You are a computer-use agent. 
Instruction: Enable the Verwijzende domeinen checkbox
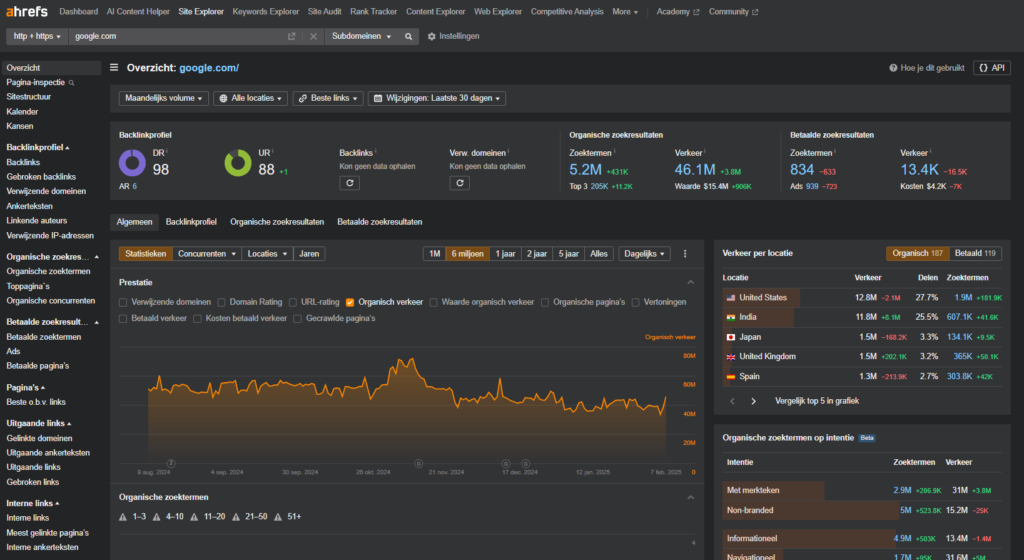point(123,302)
